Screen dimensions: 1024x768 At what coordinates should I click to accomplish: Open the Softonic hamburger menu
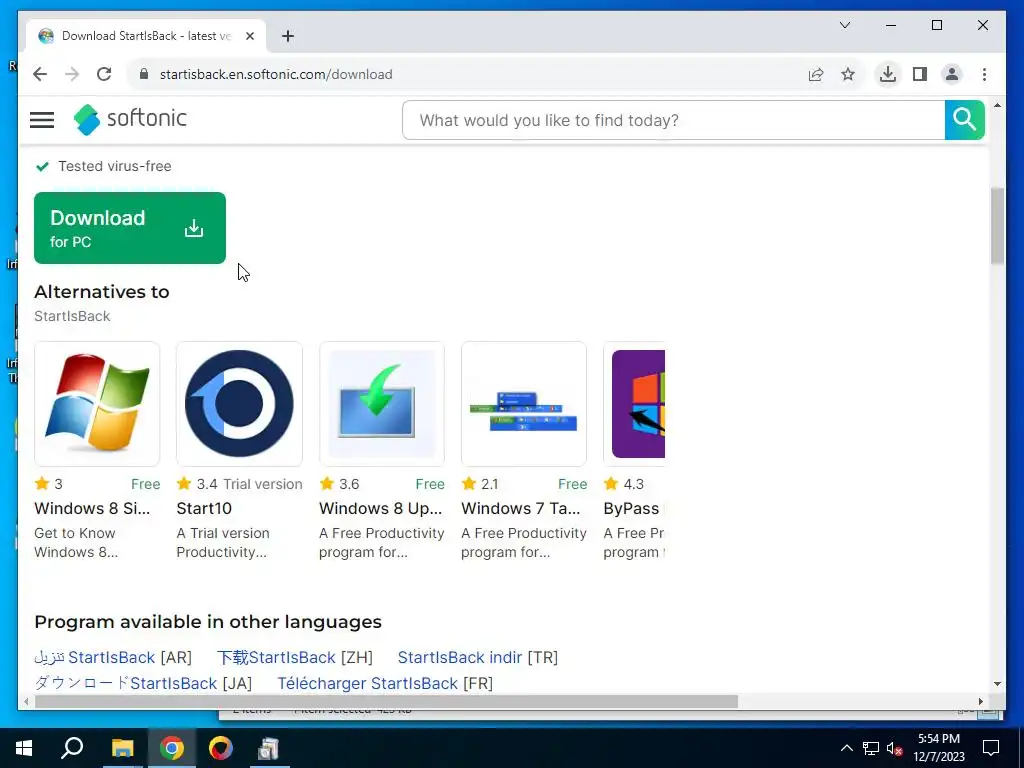42,120
